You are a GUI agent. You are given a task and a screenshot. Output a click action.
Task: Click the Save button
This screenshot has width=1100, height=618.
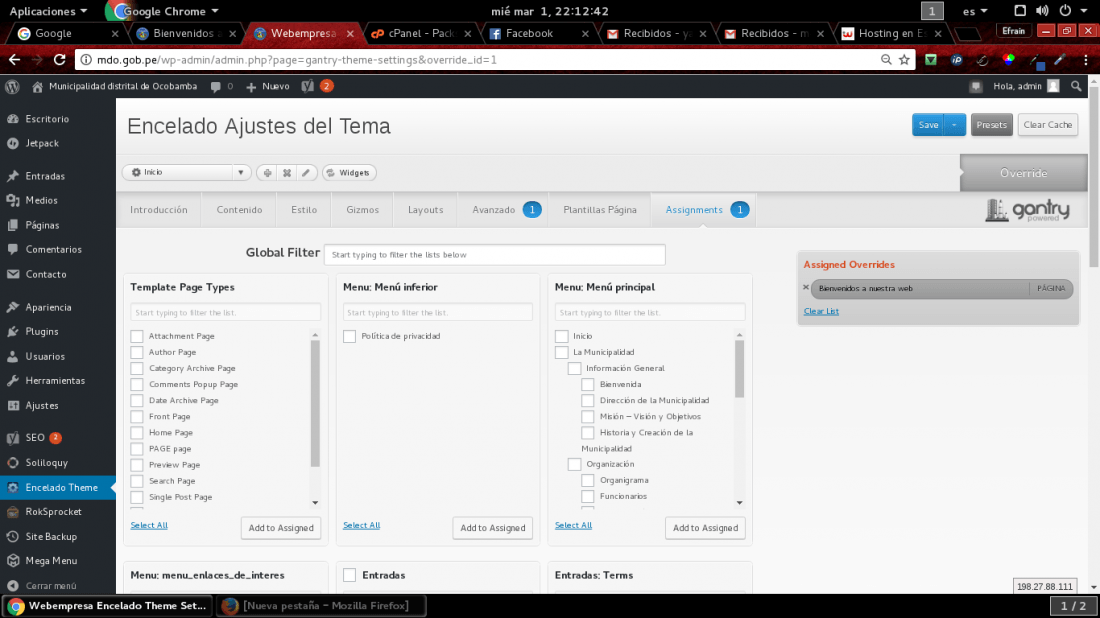click(x=928, y=125)
